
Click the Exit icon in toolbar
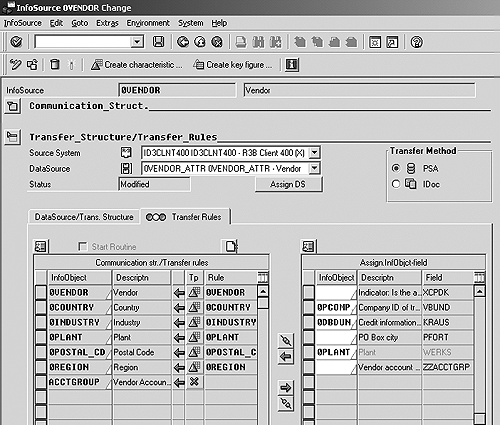[x=200, y=42]
